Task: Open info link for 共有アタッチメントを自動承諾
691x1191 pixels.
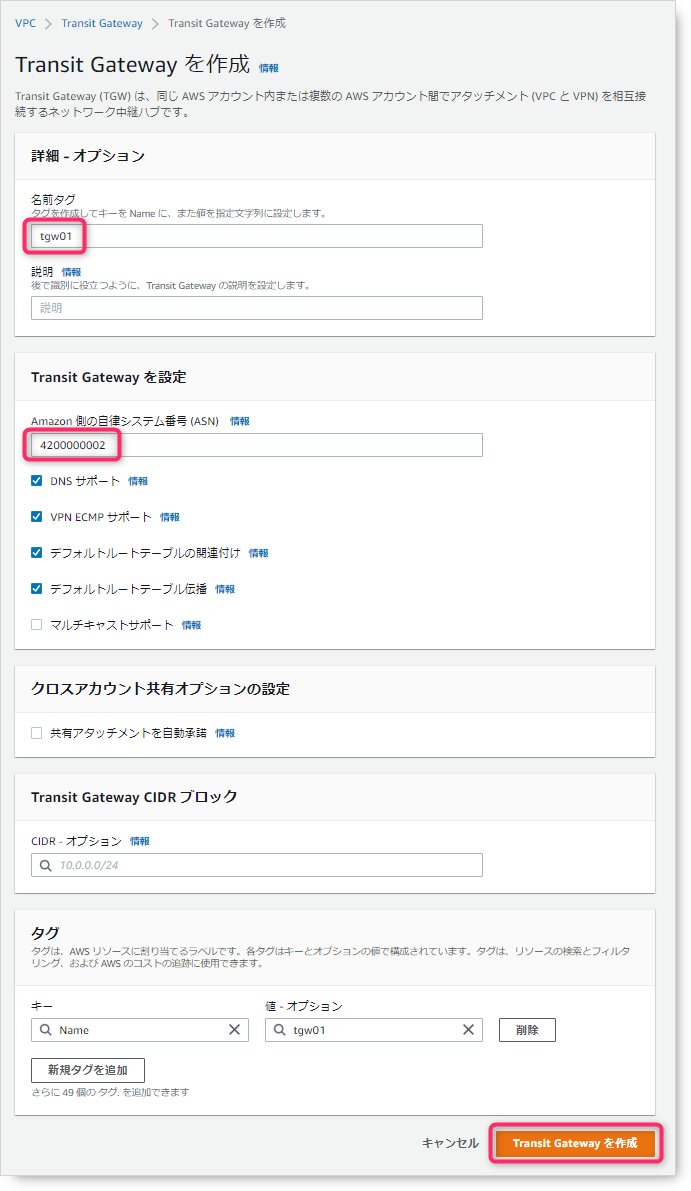Action: point(226,734)
